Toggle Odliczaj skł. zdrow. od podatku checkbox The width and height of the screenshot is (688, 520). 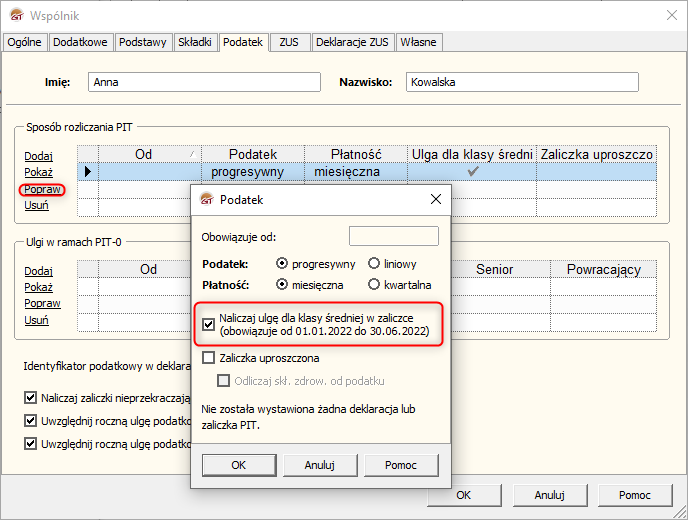tap(223, 380)
